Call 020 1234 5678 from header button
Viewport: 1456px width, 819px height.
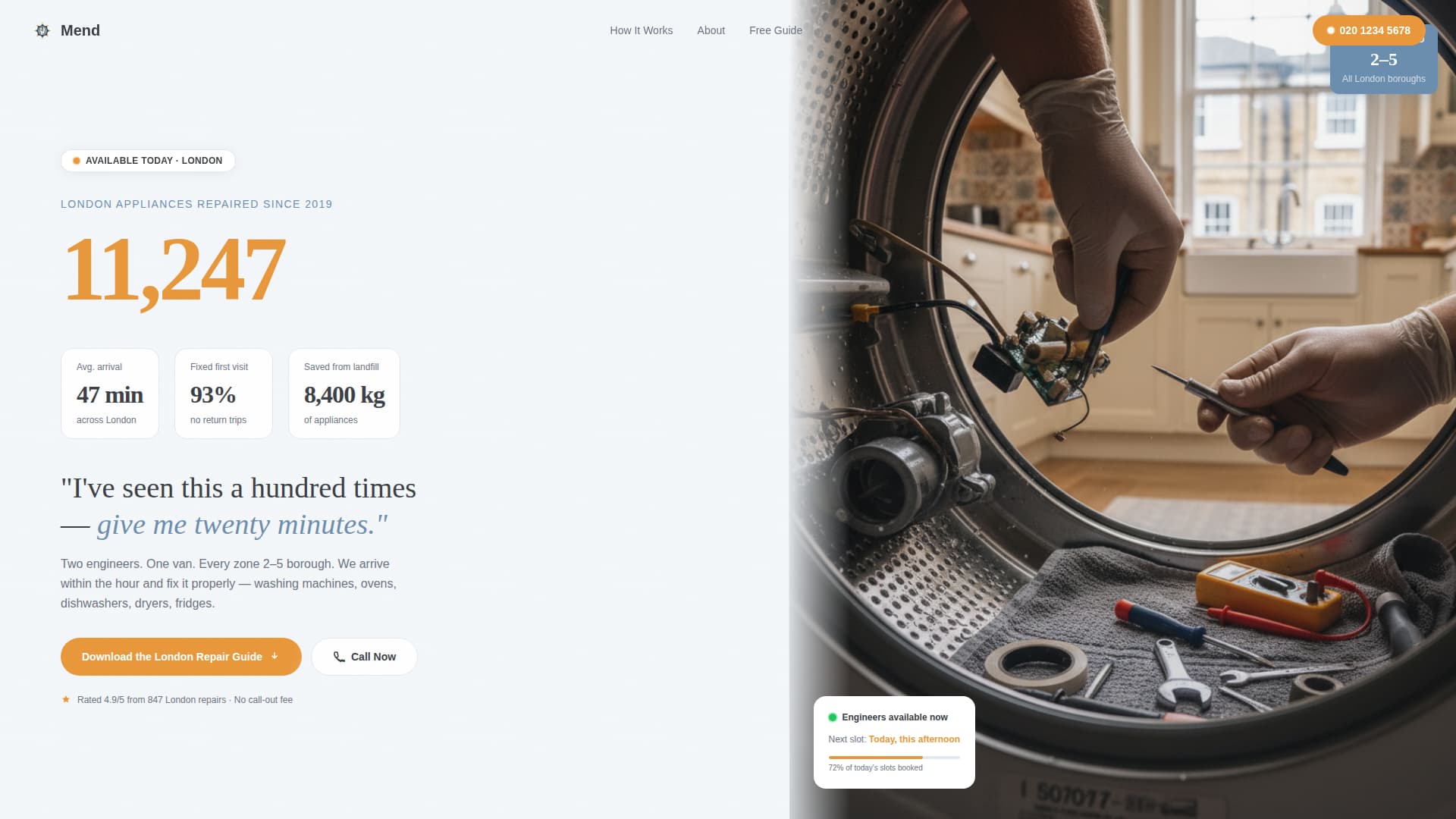pos(1368,30)
